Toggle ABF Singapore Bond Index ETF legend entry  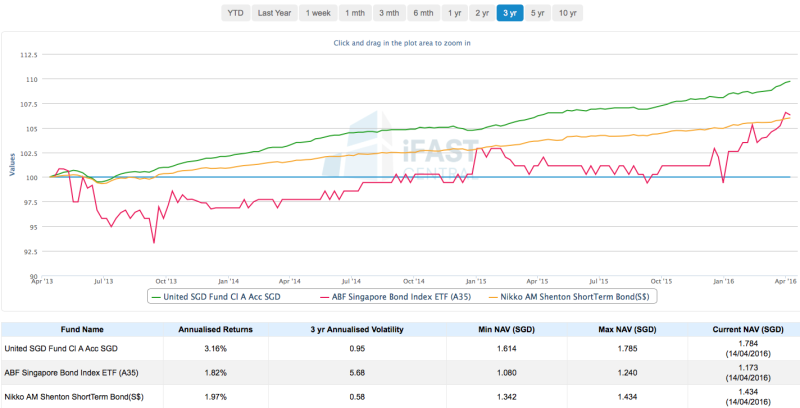click(394, 296)
